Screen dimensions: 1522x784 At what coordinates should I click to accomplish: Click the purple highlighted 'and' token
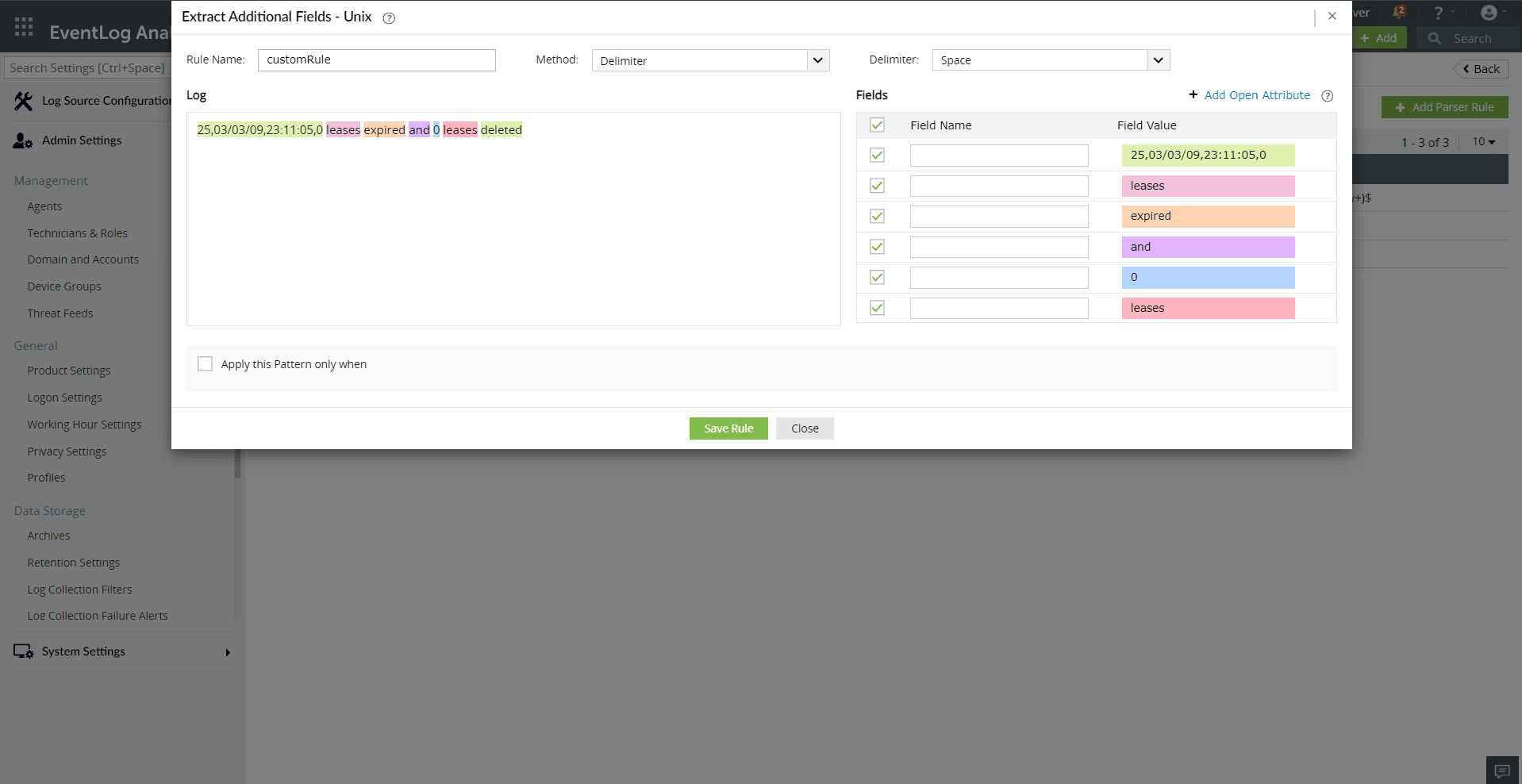(x=419, y=129)
